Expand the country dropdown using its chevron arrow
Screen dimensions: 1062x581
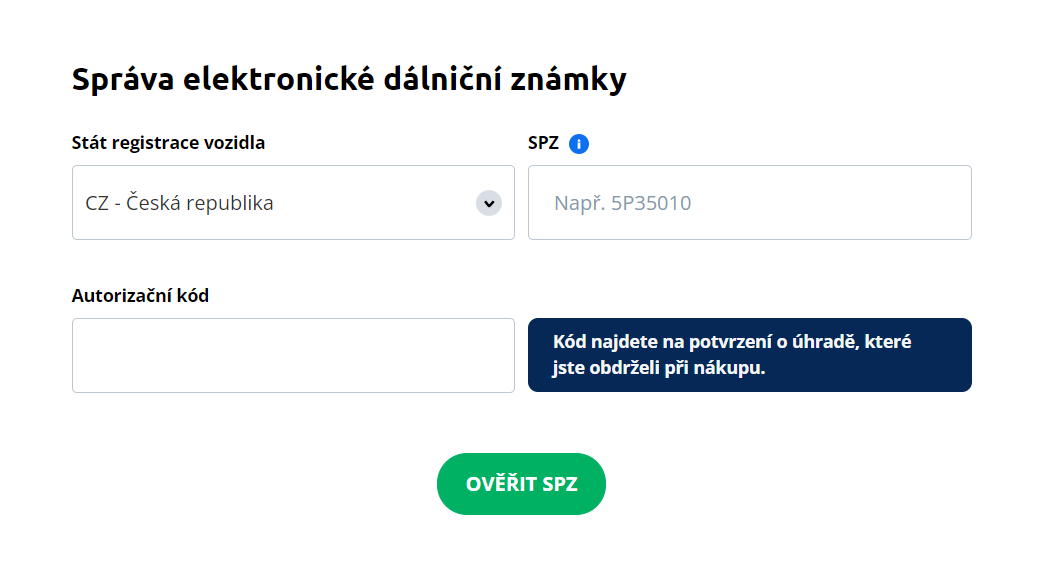tap(489, 203)
